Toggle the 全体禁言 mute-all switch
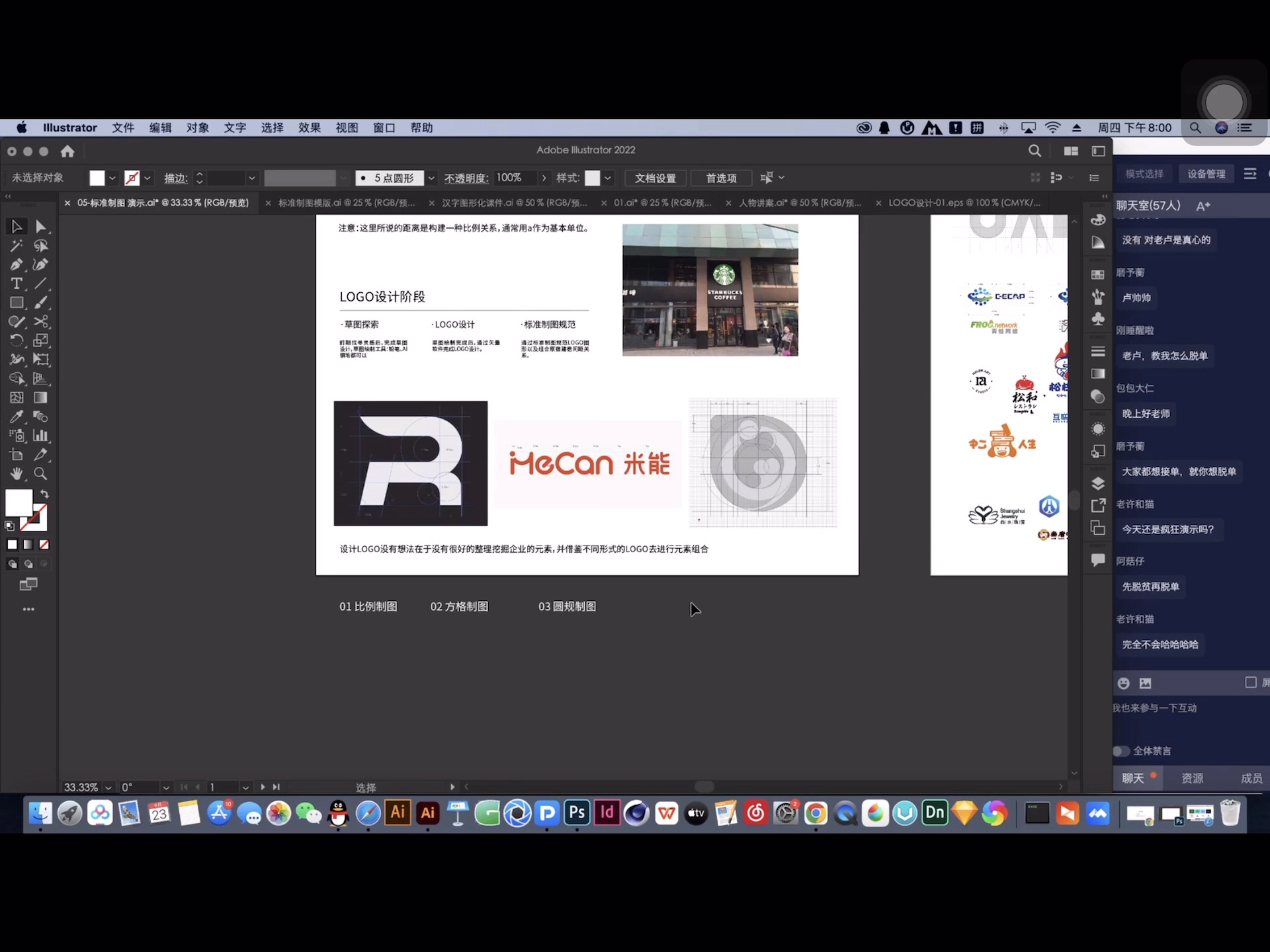This screenshot has width=1270, height=952. [1120, 751]
